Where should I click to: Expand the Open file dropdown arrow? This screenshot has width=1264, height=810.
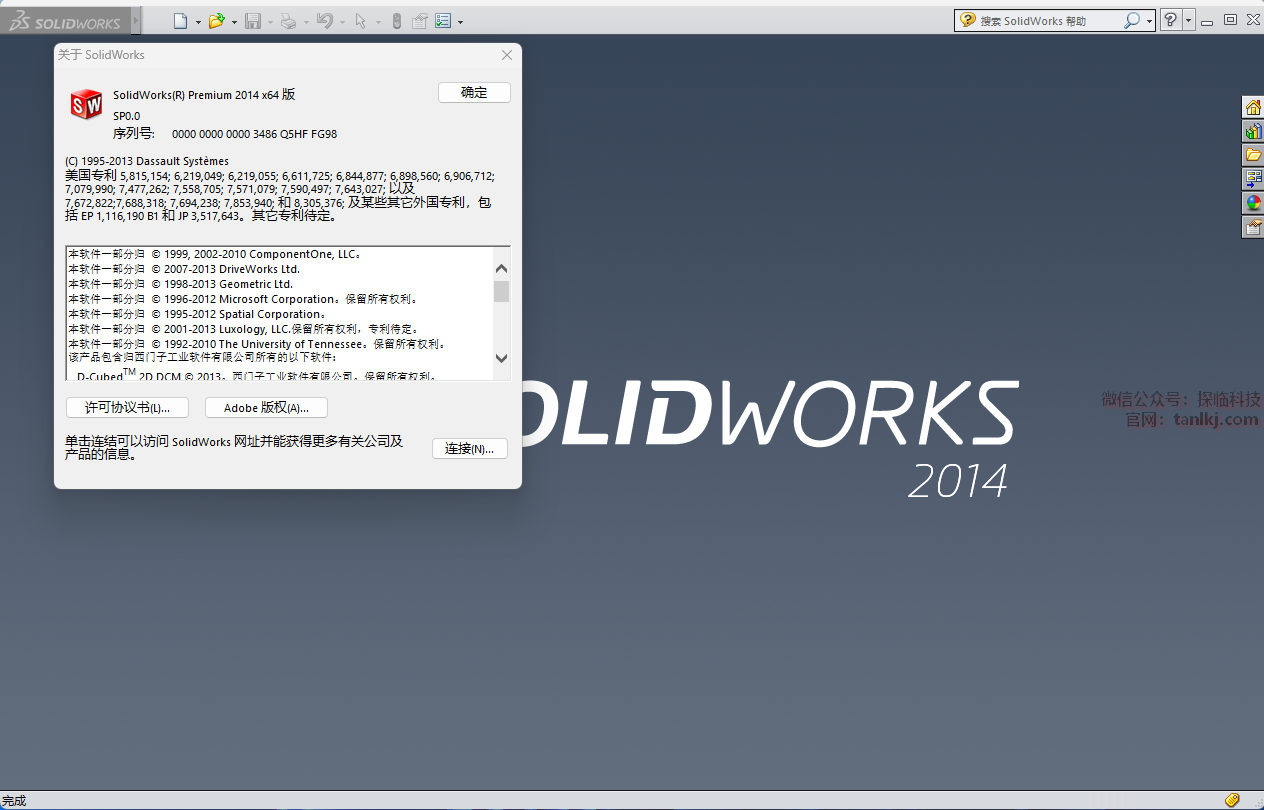coord(234,22)
